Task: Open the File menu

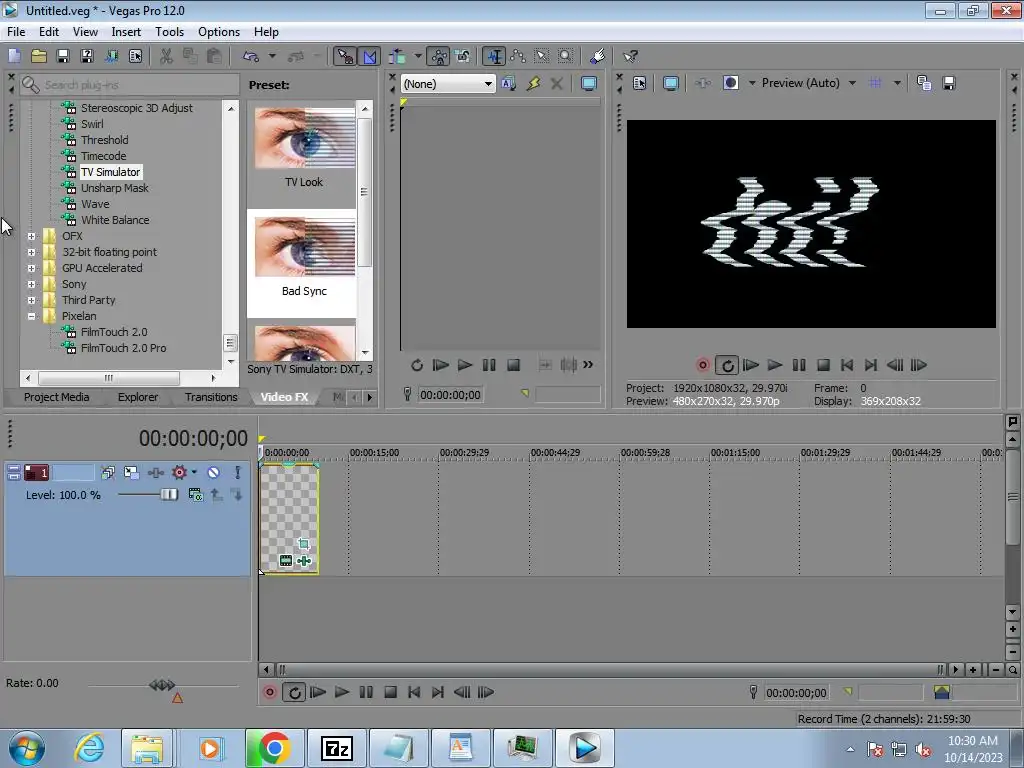Action: click(x=16, y=31)
